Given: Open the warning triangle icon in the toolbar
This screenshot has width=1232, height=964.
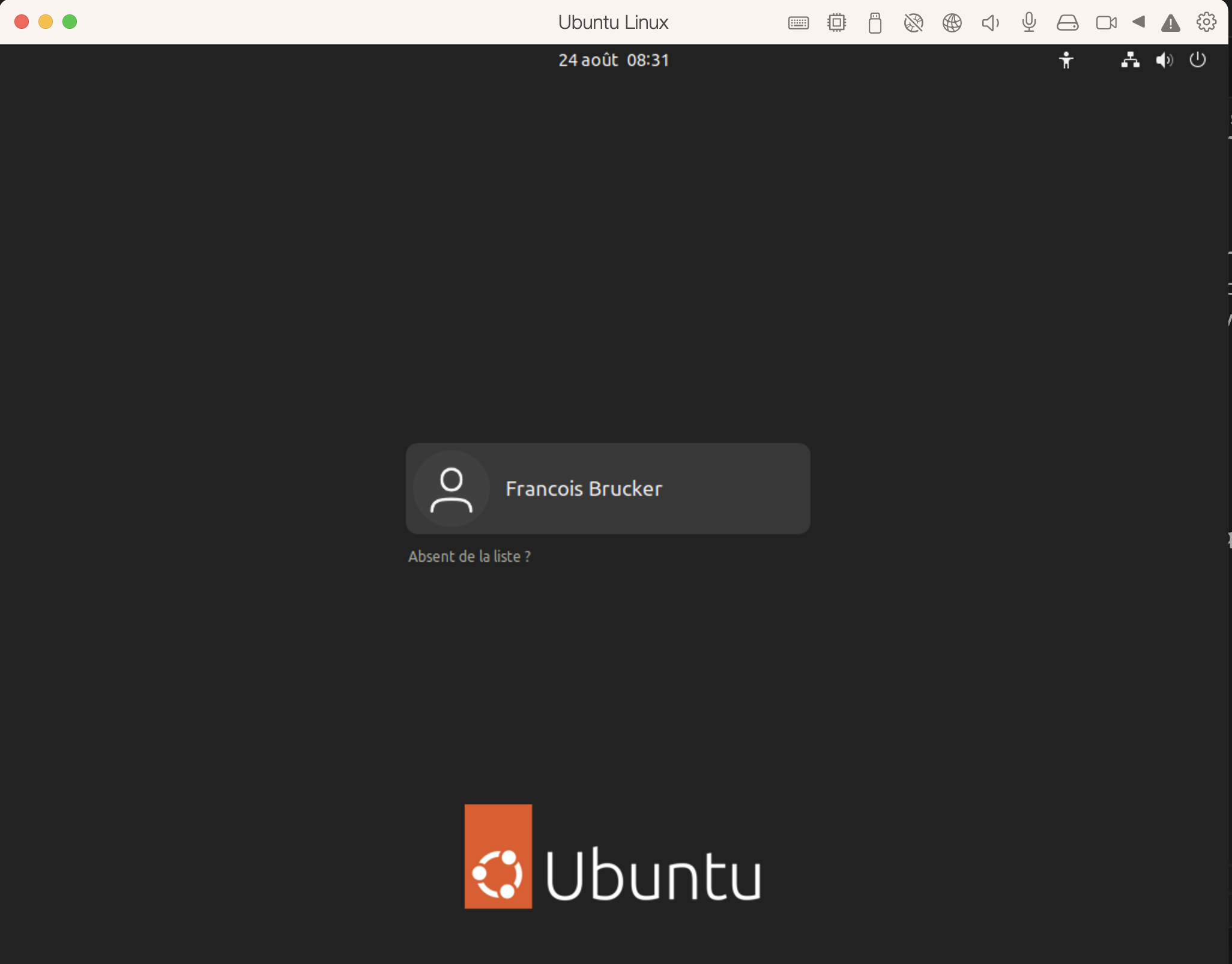Looking at the screenshot, I should pyautogui.click(x=1170, y=23).
